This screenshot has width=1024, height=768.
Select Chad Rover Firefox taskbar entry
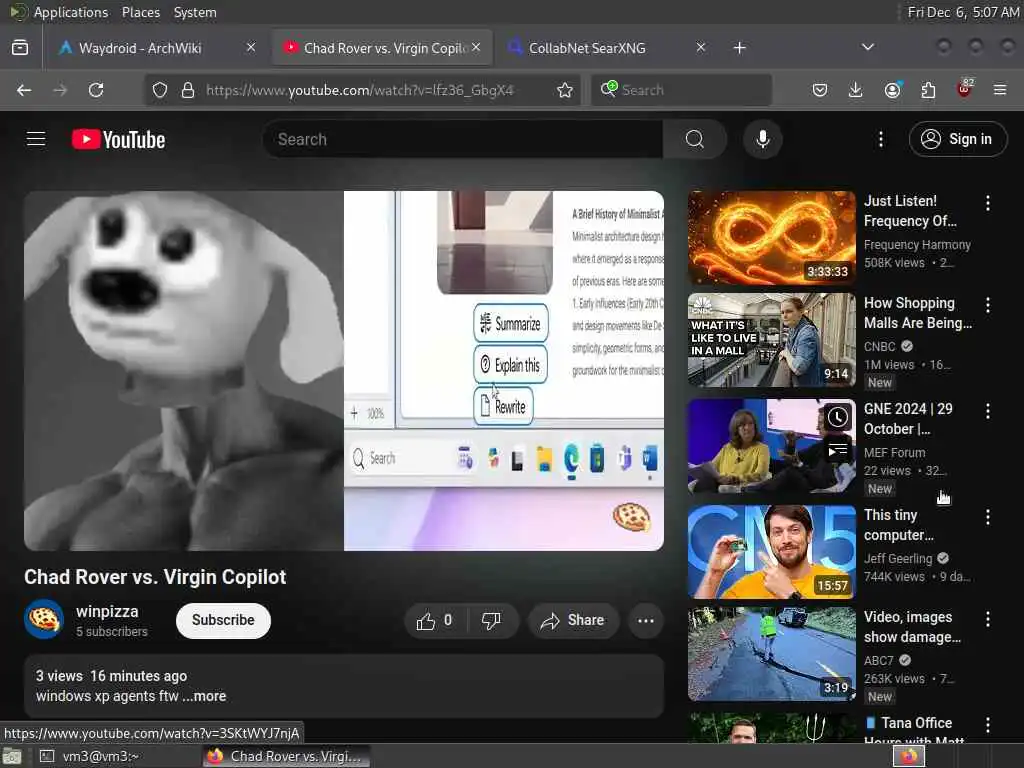(287, 756)
